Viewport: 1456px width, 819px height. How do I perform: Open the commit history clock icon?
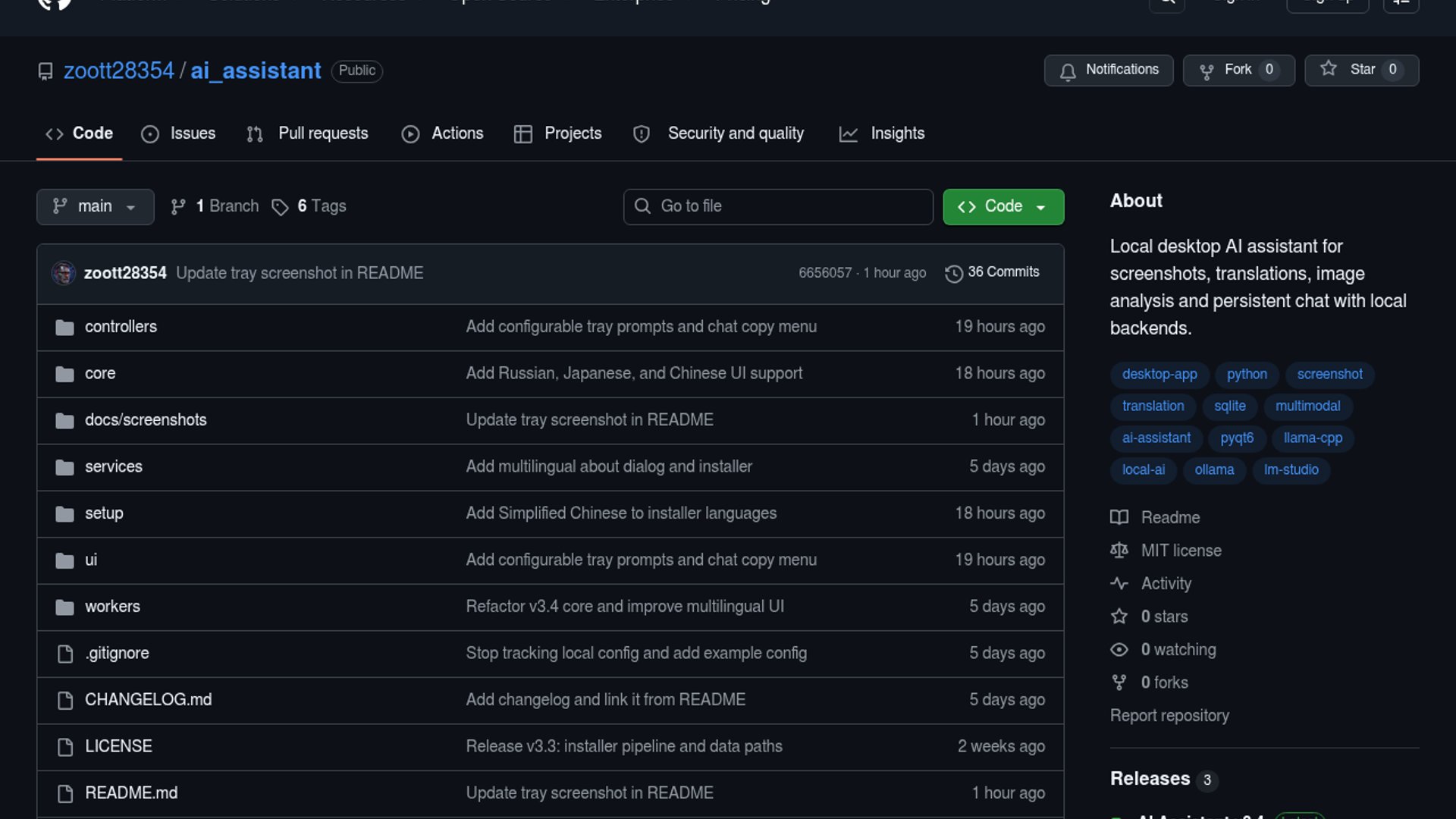tap(953, 273)
